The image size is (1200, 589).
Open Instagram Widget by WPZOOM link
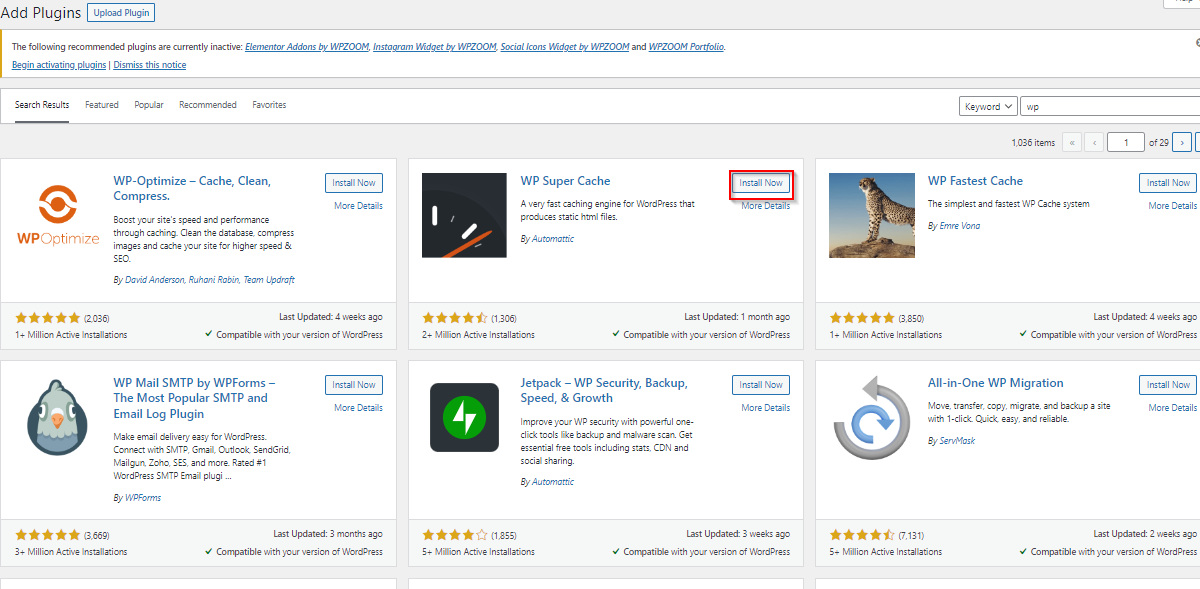[x=434, y=47]
